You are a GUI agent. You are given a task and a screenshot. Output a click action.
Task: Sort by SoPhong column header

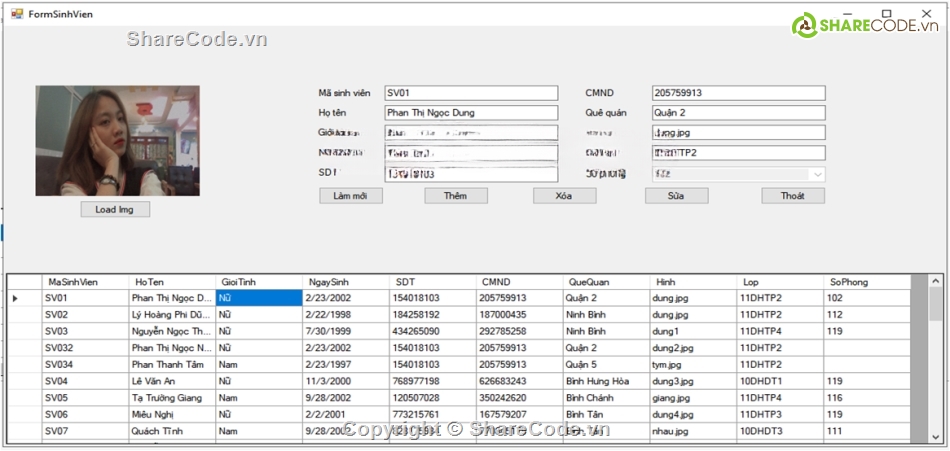point(866,282)
